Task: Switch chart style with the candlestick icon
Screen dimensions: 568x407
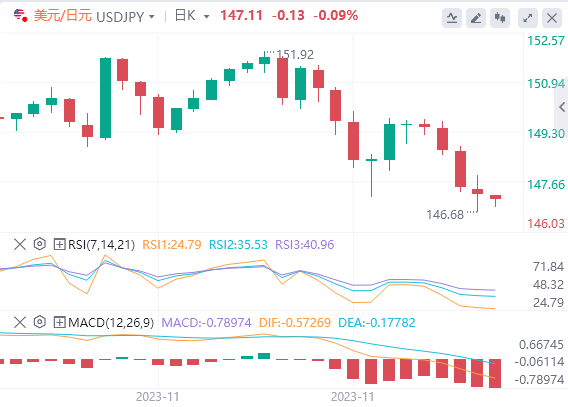Action: tap(500, 18)
